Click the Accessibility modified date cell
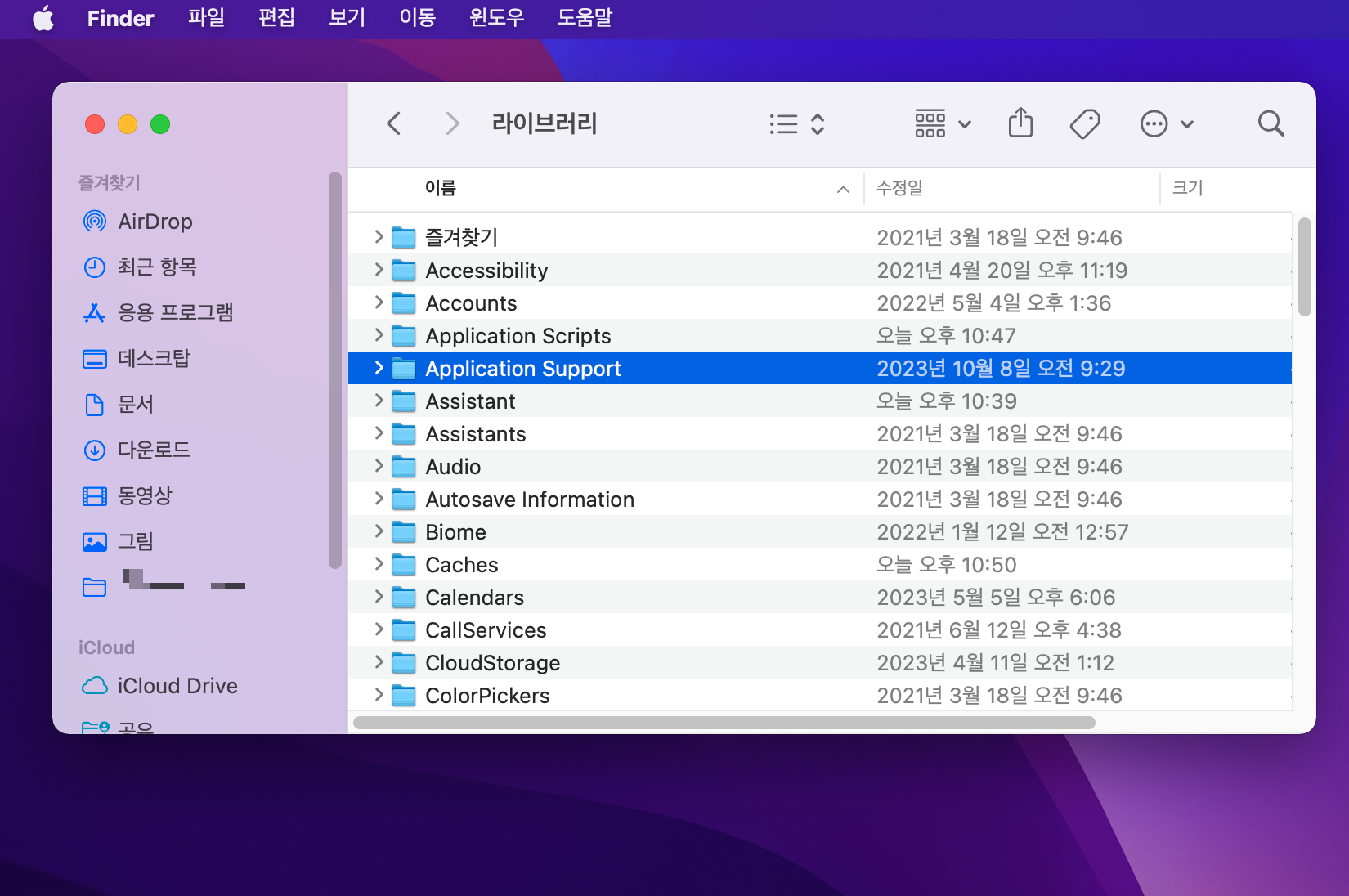The height and width of the screenshot is (896, 1349). [1002, 271]
